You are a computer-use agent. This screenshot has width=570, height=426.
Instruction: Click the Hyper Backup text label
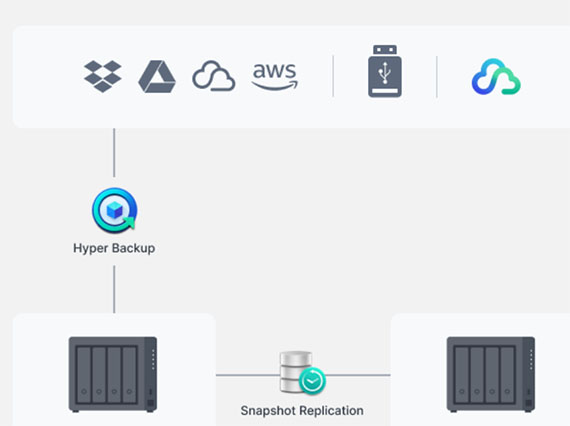point(114,248)
